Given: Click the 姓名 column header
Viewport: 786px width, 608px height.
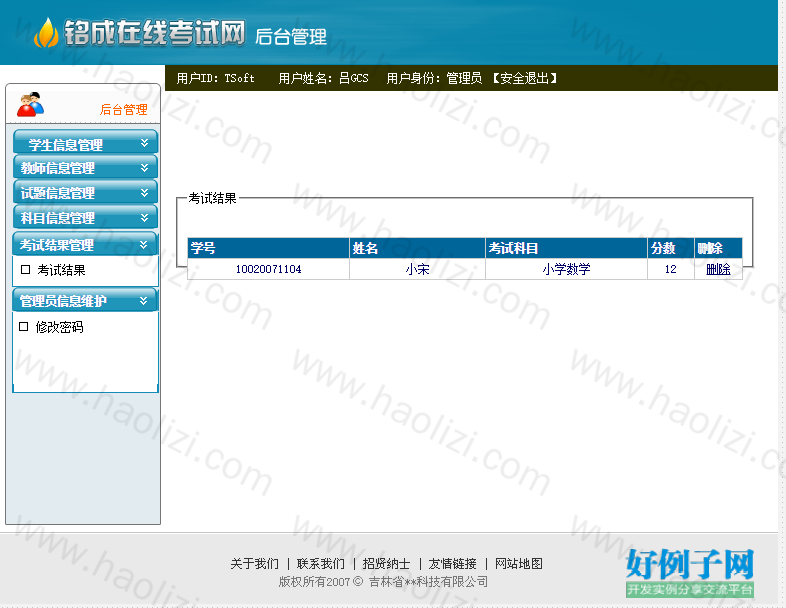Looking at the screenshot, I should (x=417, y=248).
